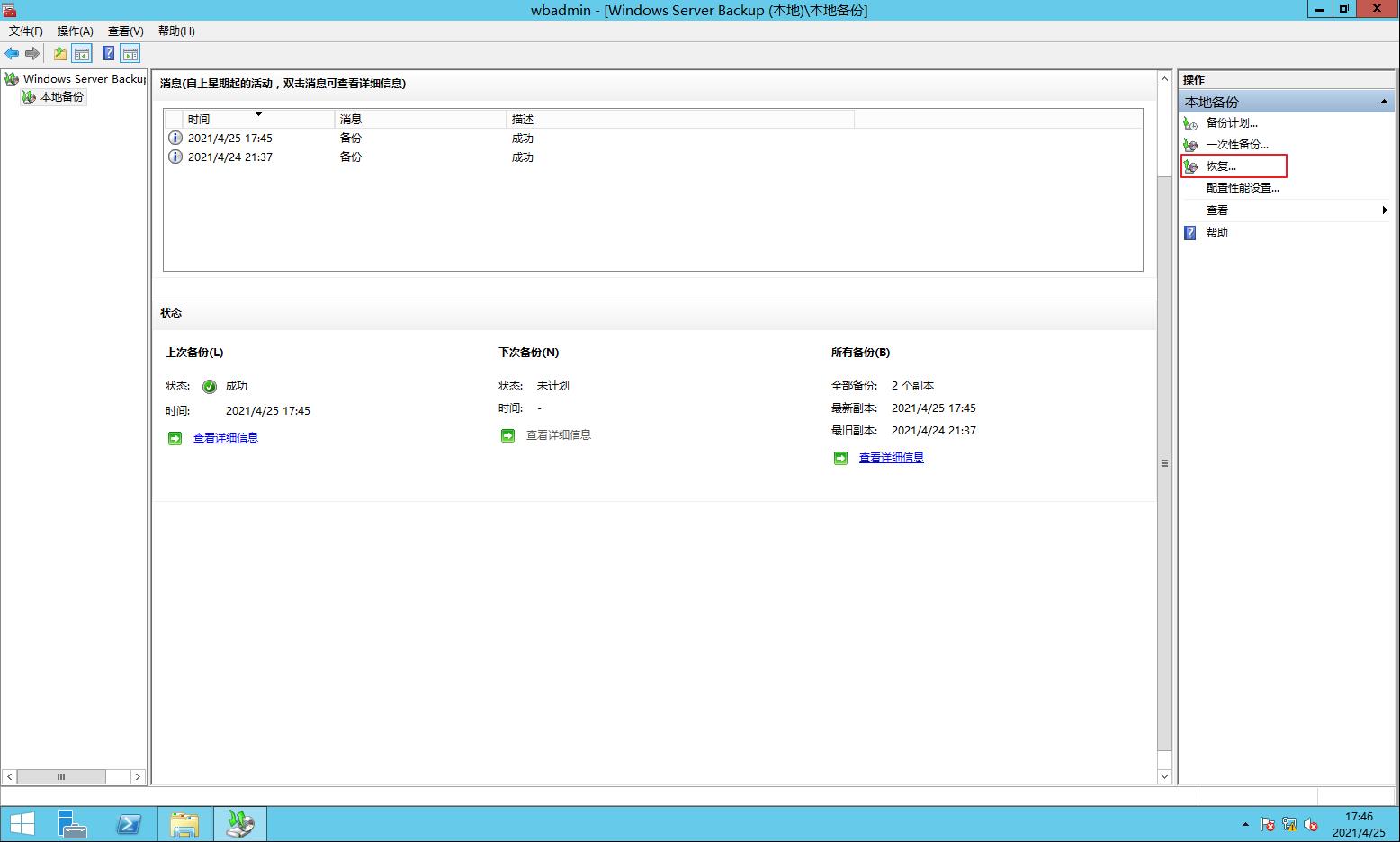Toggle the Show/Hide Console Tree toolbar icon
Viewport: 1400px width, 842px height.
(82, 54)
